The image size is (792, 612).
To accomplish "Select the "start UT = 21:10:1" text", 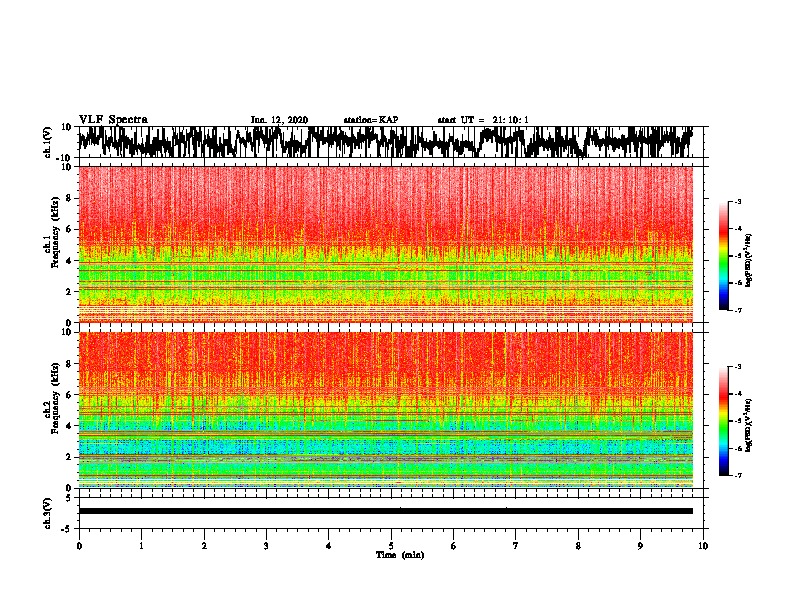I will (x=483, y=120).
